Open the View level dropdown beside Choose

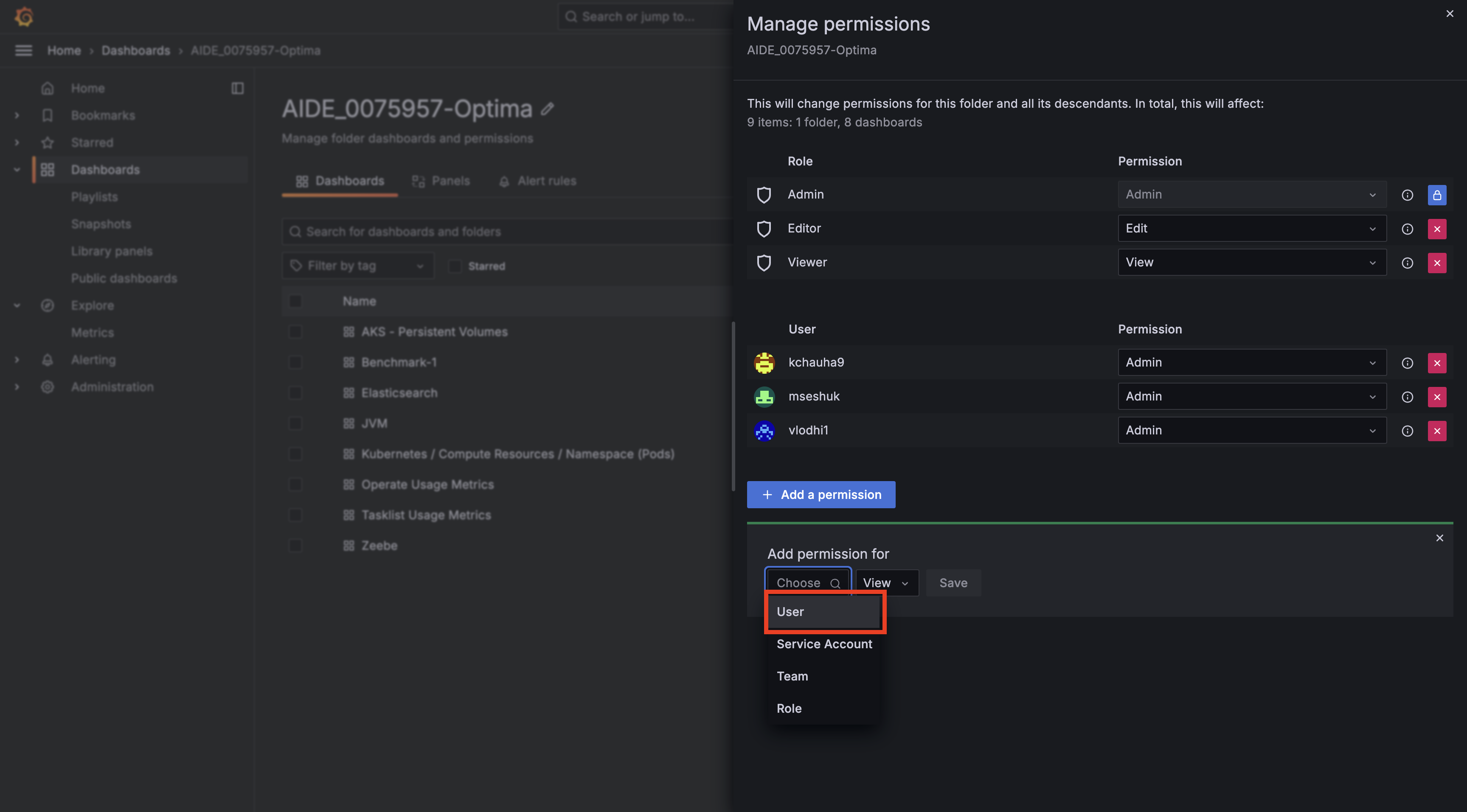pyautogui.click(x=887, y=582)
